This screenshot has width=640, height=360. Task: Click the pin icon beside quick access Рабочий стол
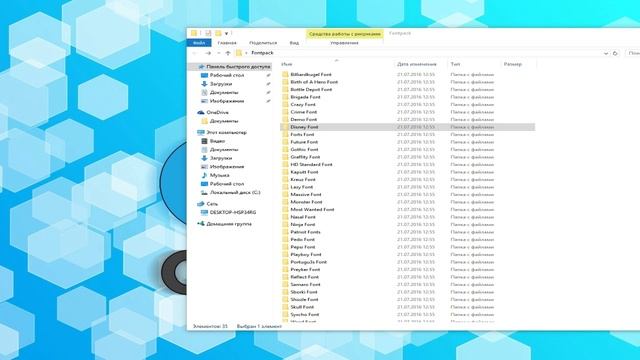tap(268, 76)
